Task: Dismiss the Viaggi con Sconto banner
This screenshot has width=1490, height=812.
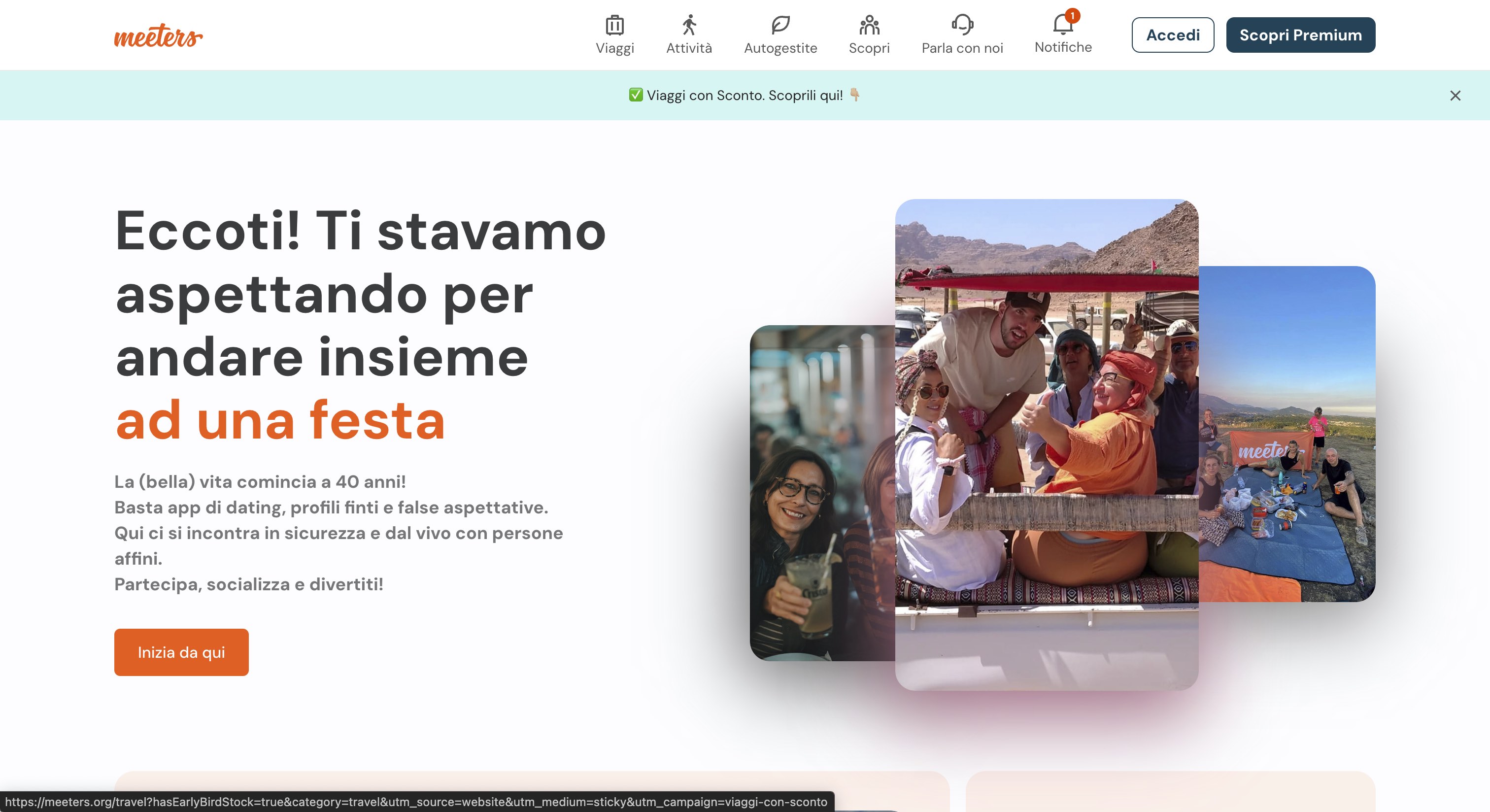Action: 1456,96
